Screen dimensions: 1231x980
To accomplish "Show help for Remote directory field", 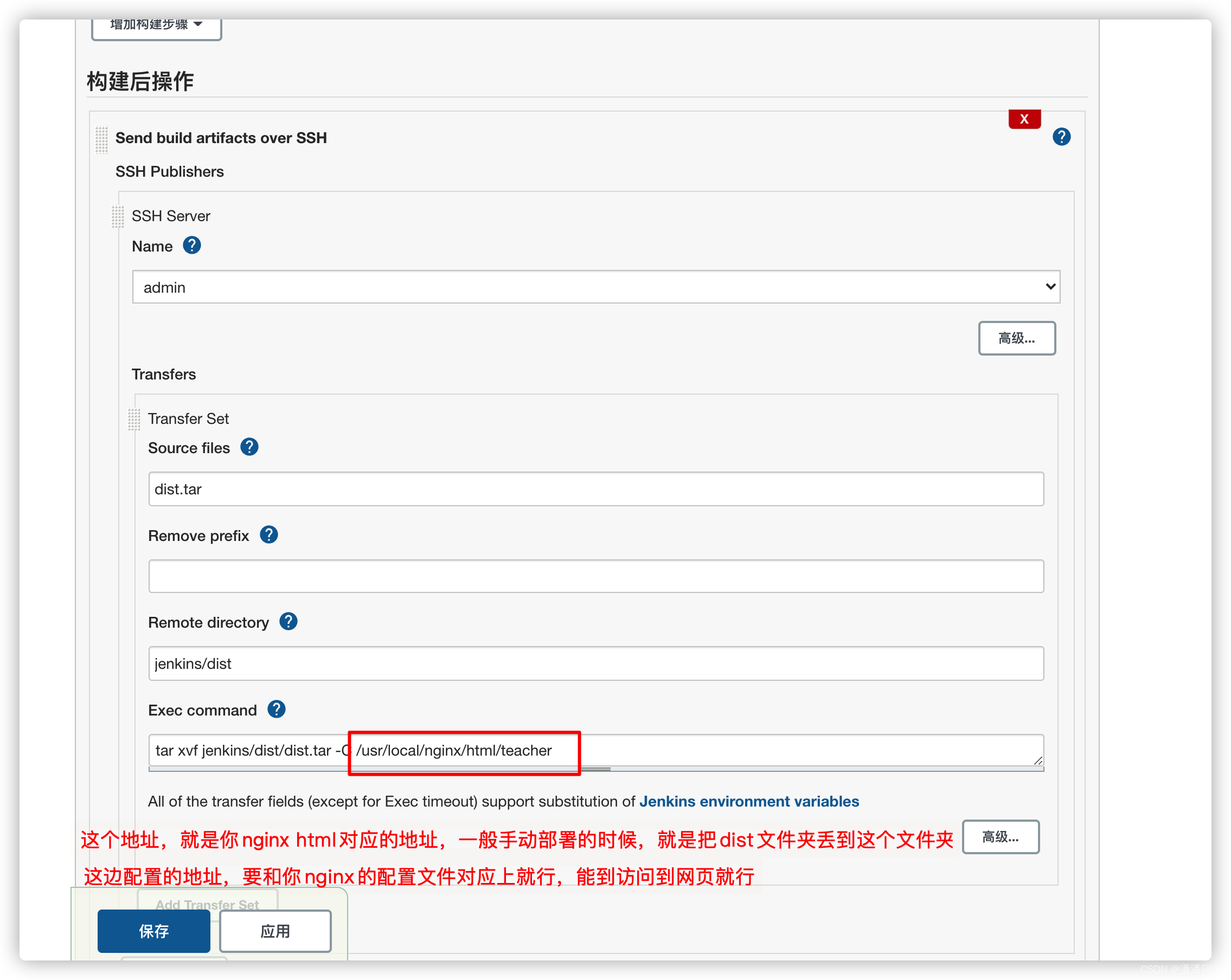I will click(288, 622).
